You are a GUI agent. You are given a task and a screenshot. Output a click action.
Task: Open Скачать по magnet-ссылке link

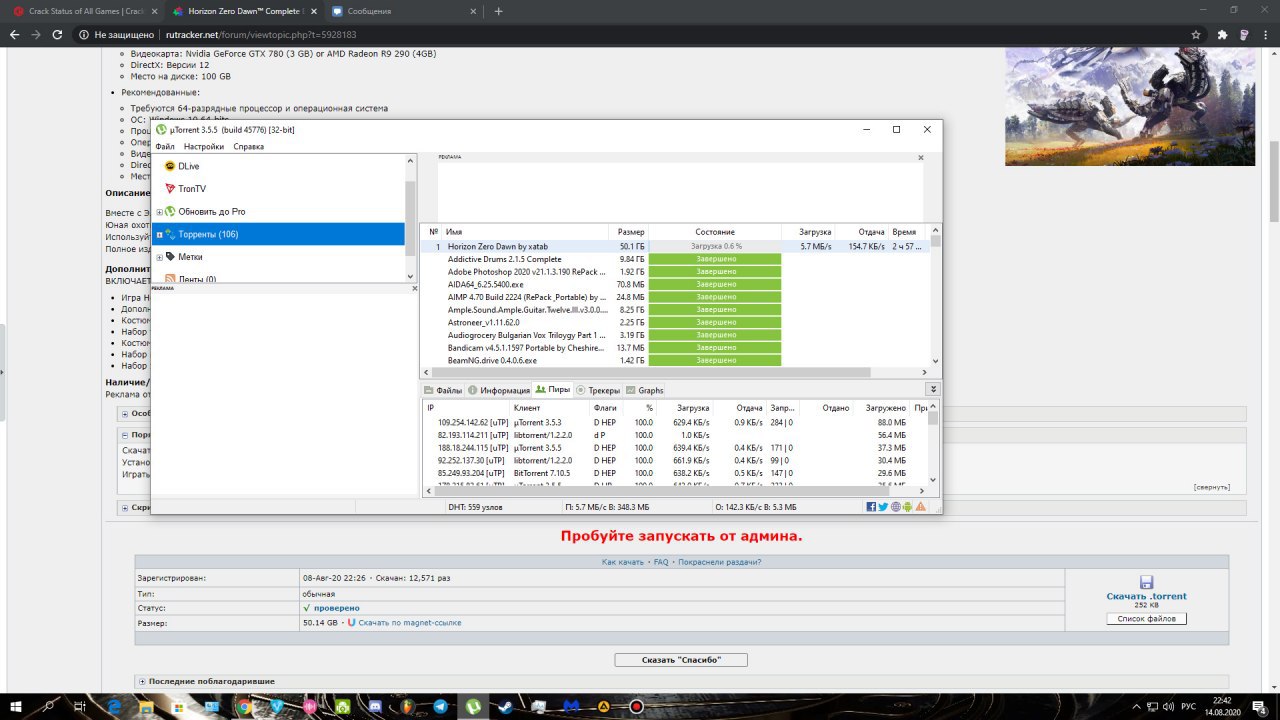(410, 623)
